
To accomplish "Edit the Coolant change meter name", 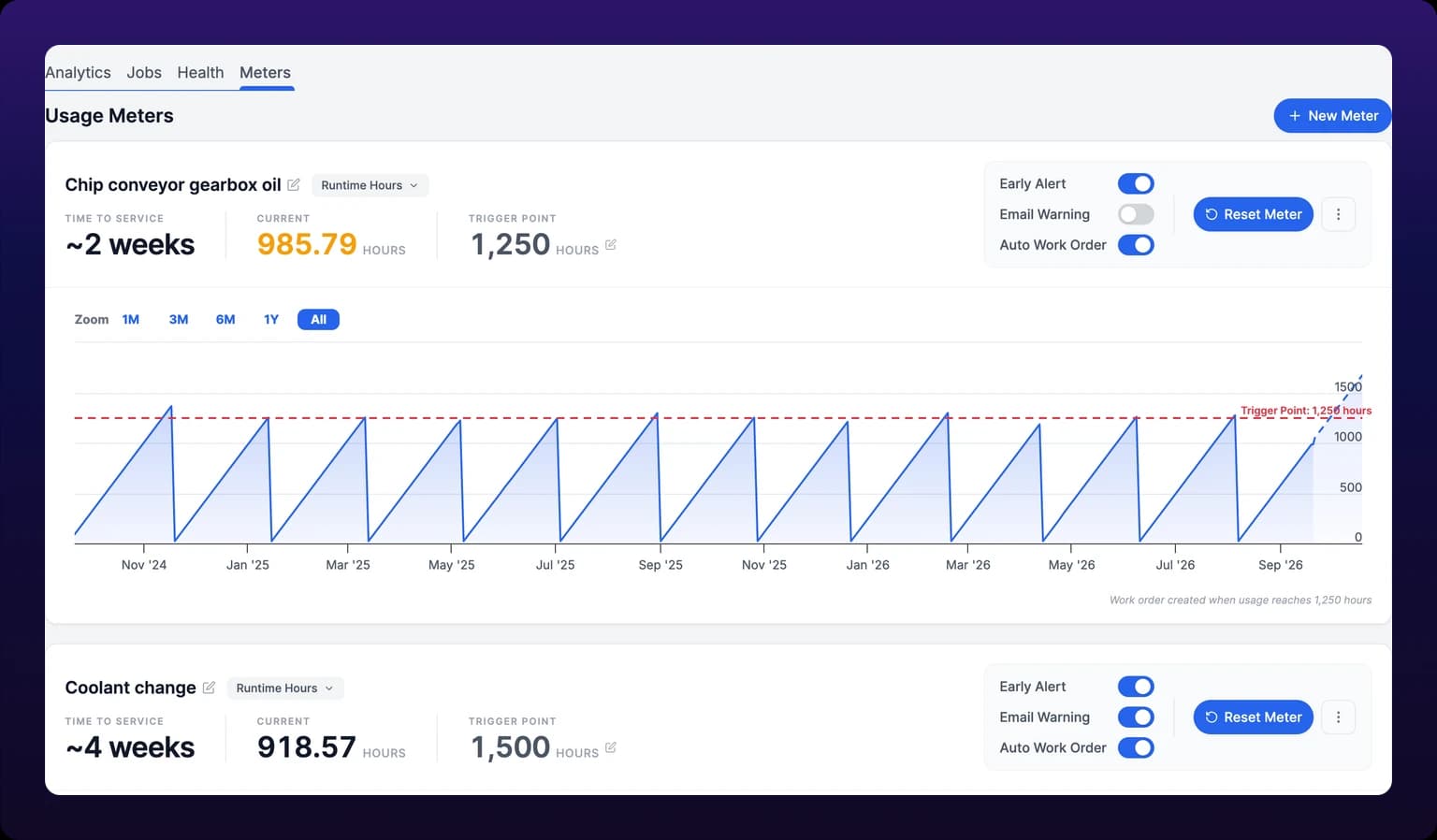I will (209, 688).
